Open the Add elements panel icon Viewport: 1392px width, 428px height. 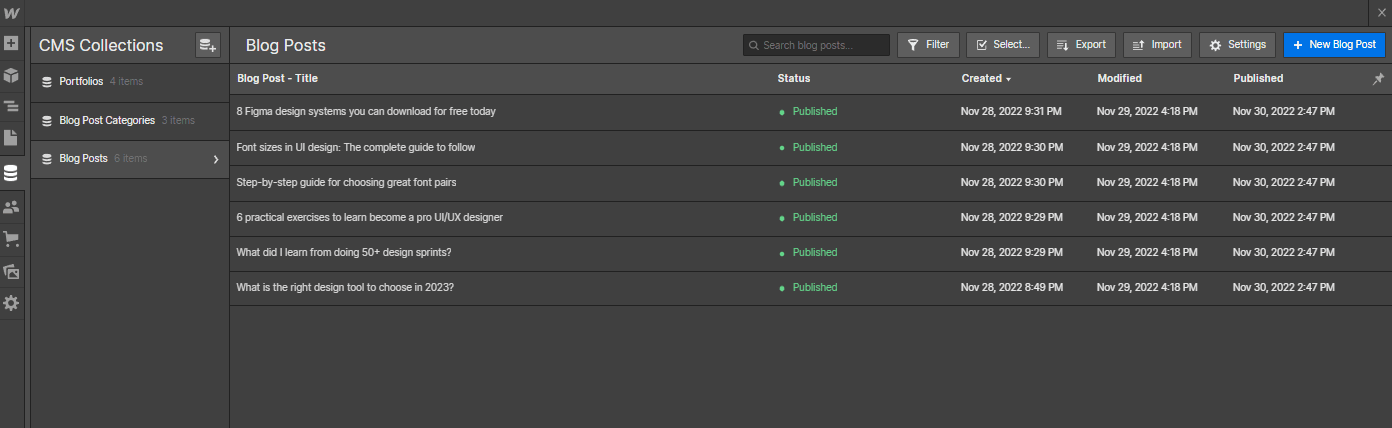[11, 44]
